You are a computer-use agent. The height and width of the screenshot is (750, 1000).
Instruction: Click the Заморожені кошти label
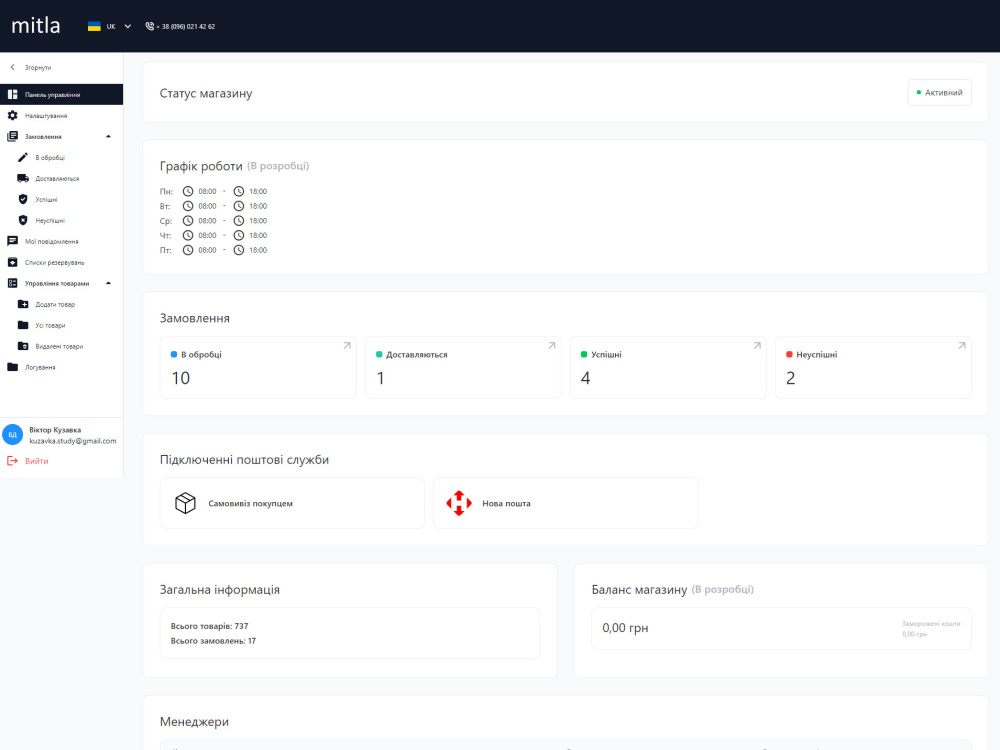click(931, 624)
